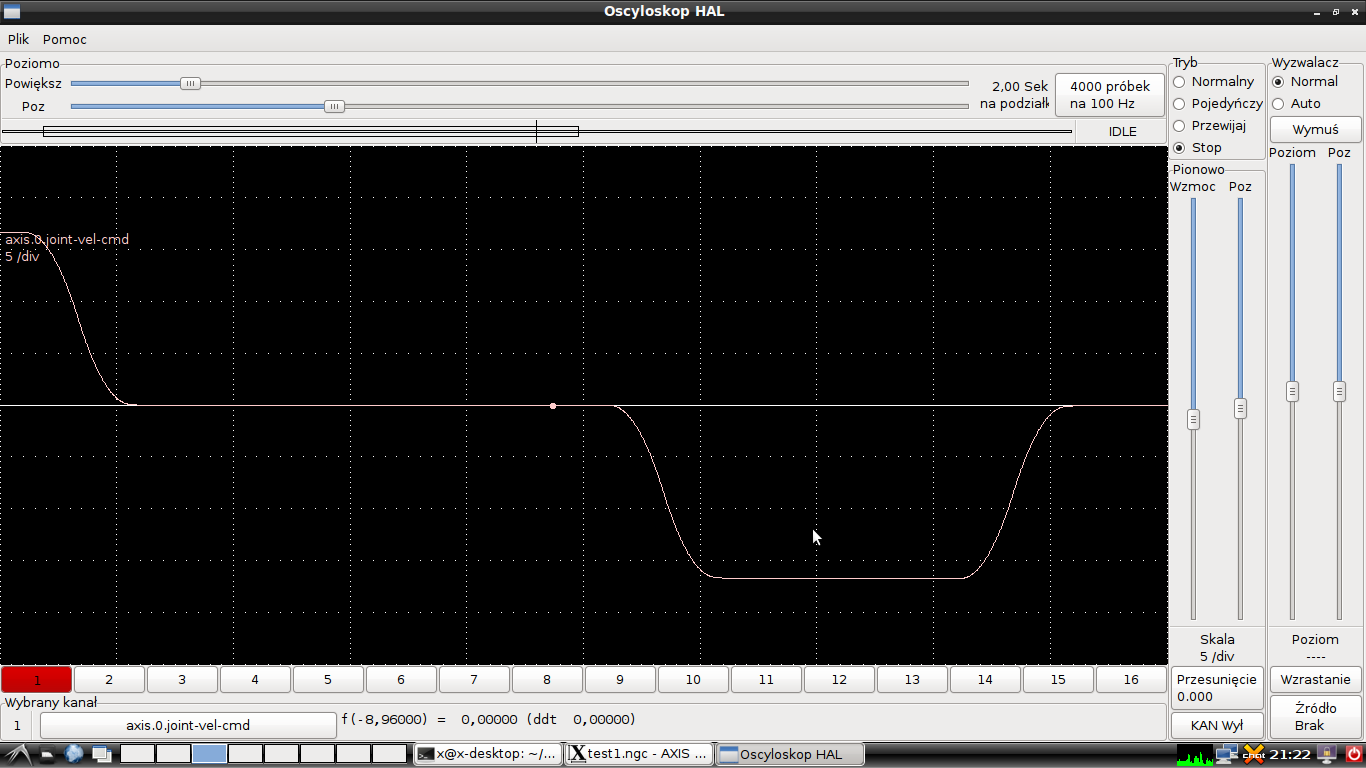The image size is (1366, 768).
Task: Open the Źródło Brak trigger source button
Action: pyautogui.click(x=1315, y=716)
